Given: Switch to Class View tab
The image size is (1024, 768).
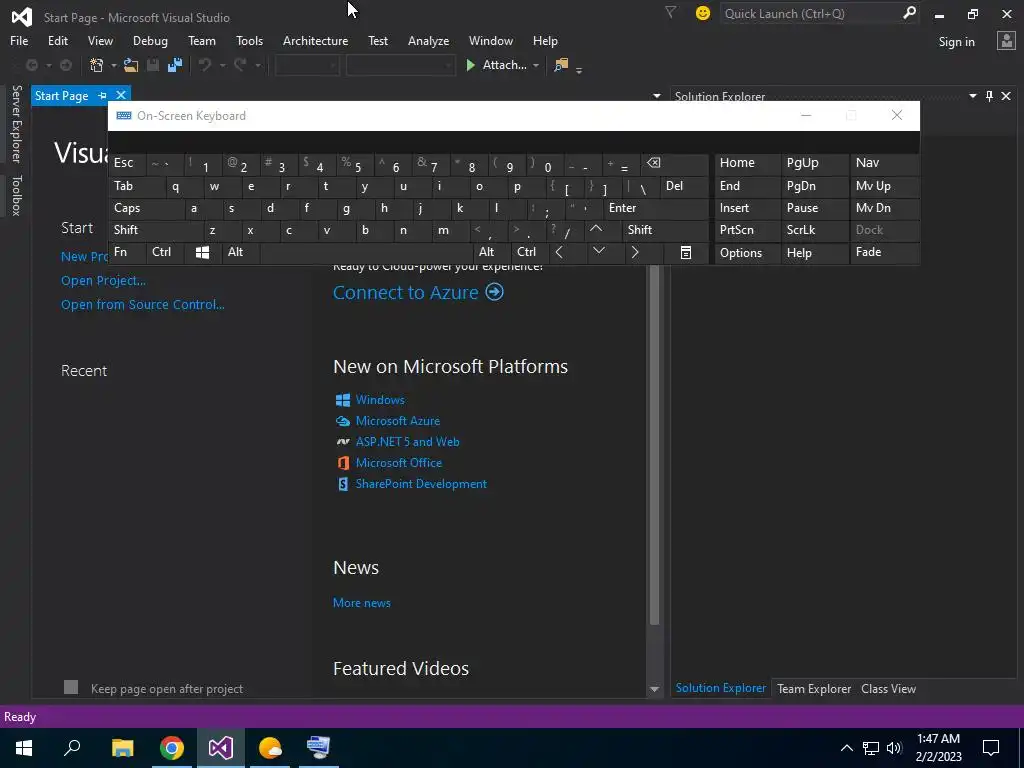Looking at the screenshot, I should coord(888,688).
